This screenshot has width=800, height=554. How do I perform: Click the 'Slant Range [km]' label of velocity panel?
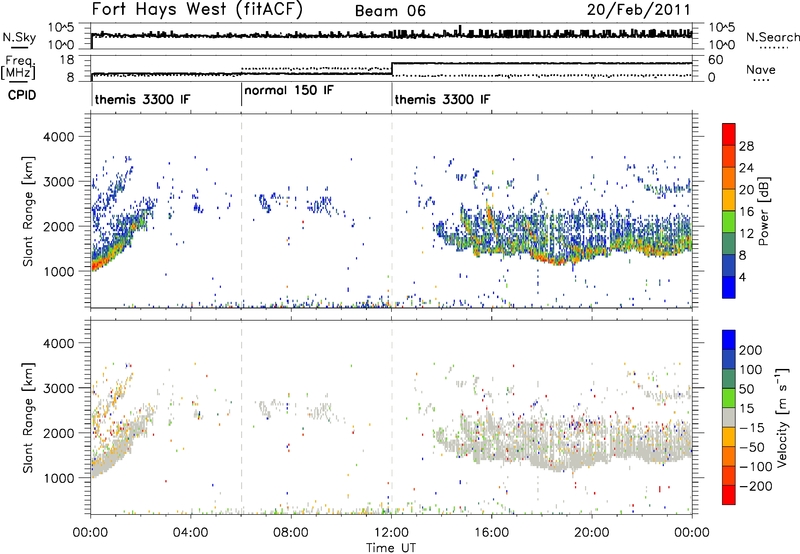[x=28, y=417]
